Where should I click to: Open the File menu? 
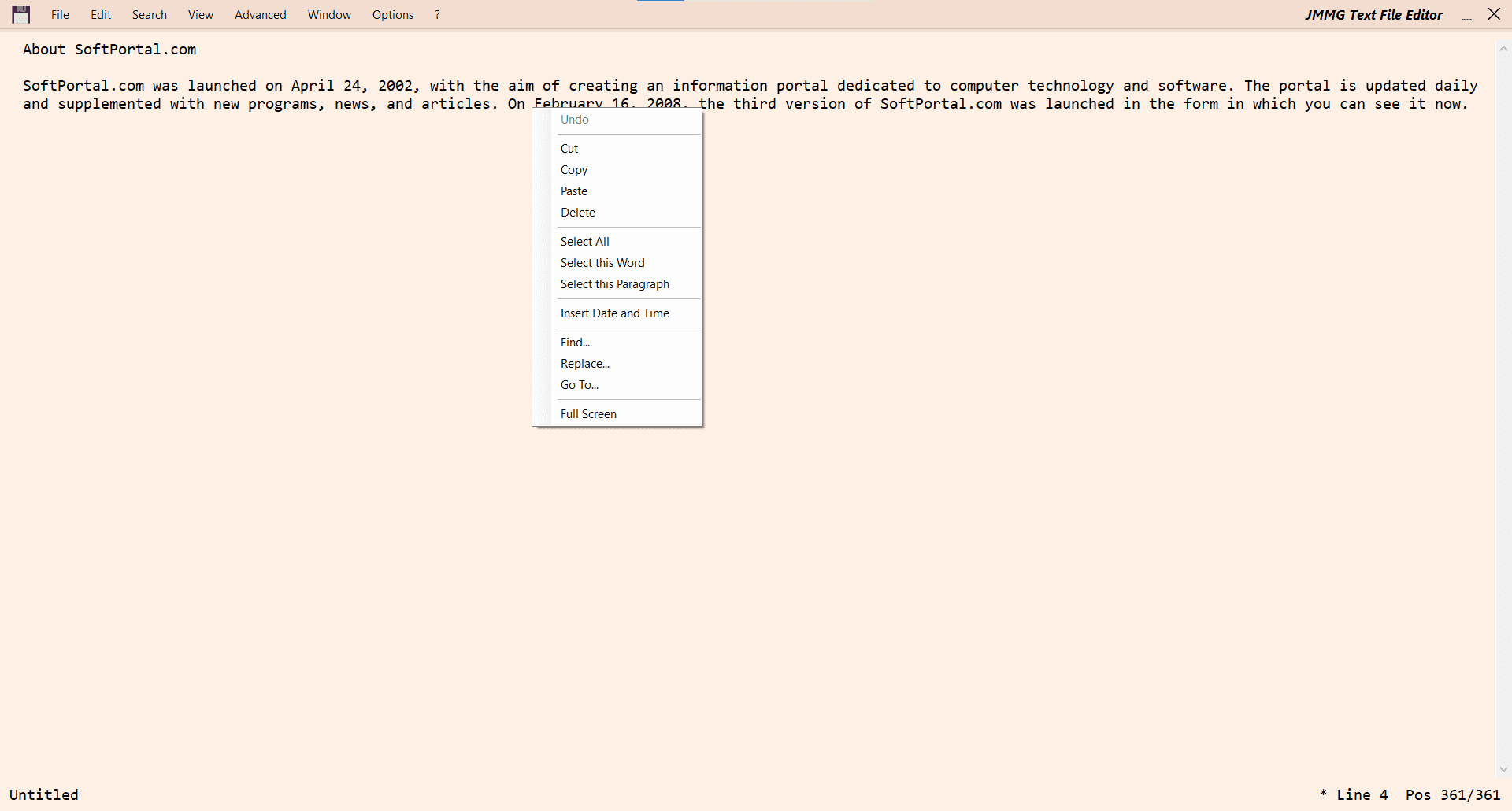(x=60, y=15)
